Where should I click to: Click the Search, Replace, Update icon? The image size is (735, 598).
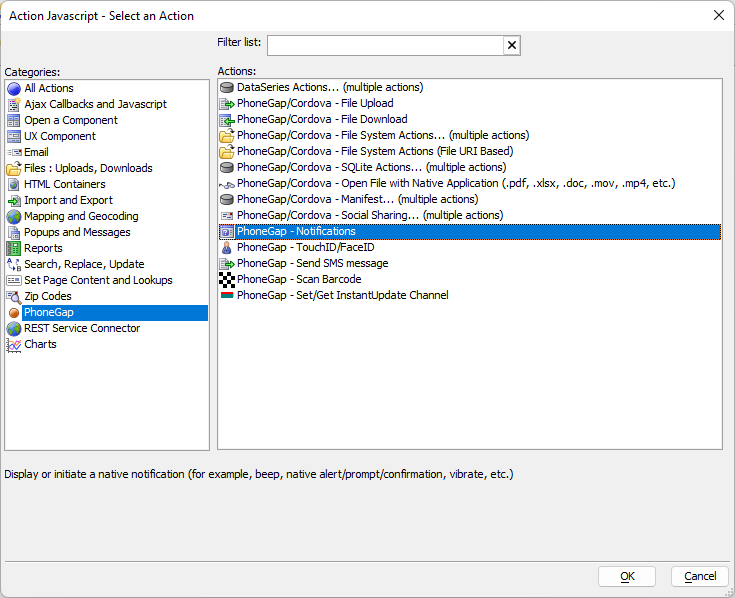click(14, 264)
